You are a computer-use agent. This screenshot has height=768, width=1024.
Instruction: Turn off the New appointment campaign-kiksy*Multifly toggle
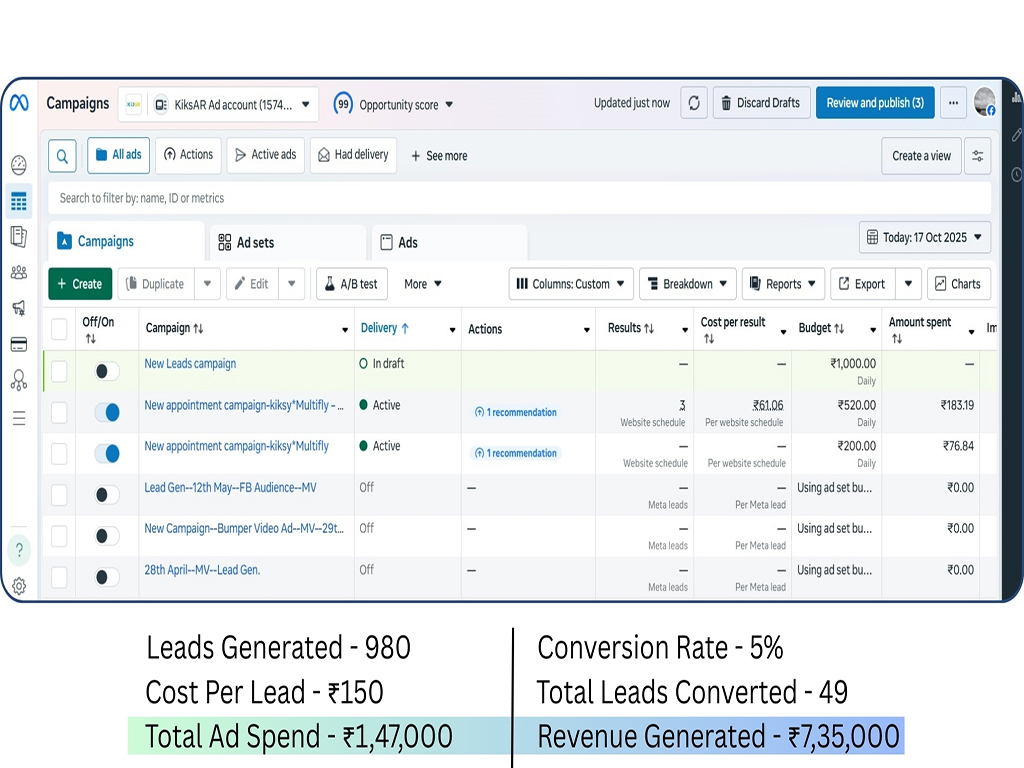click(x=106, y=452)
